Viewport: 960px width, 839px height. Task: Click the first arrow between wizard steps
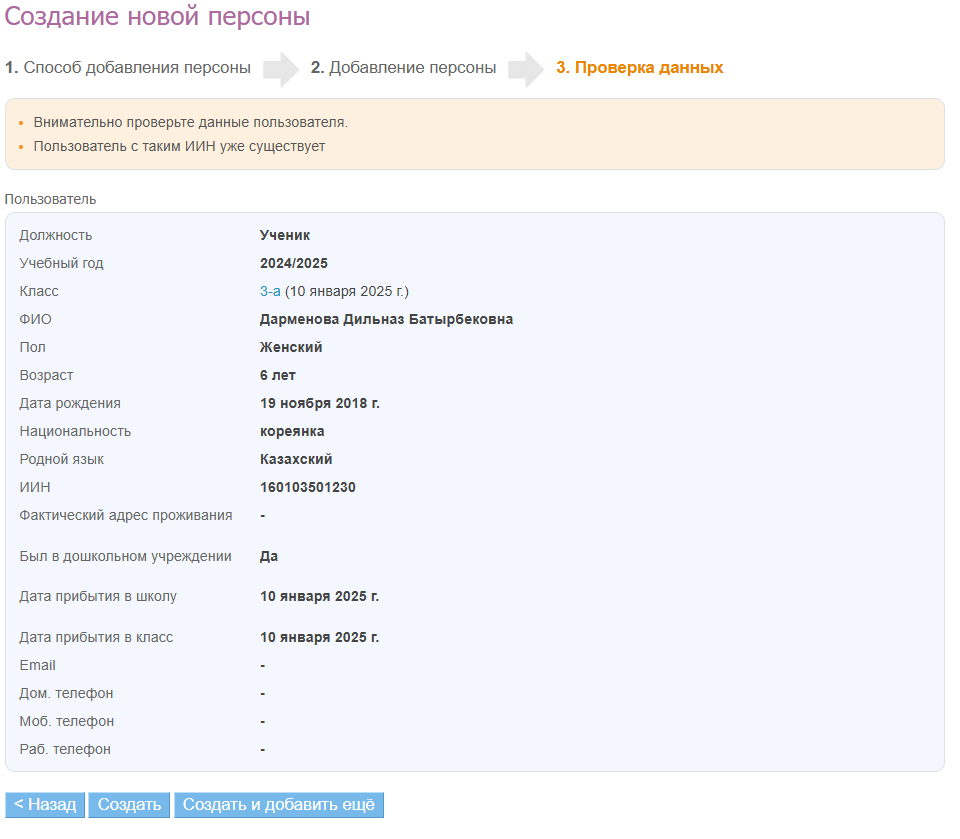281,69
